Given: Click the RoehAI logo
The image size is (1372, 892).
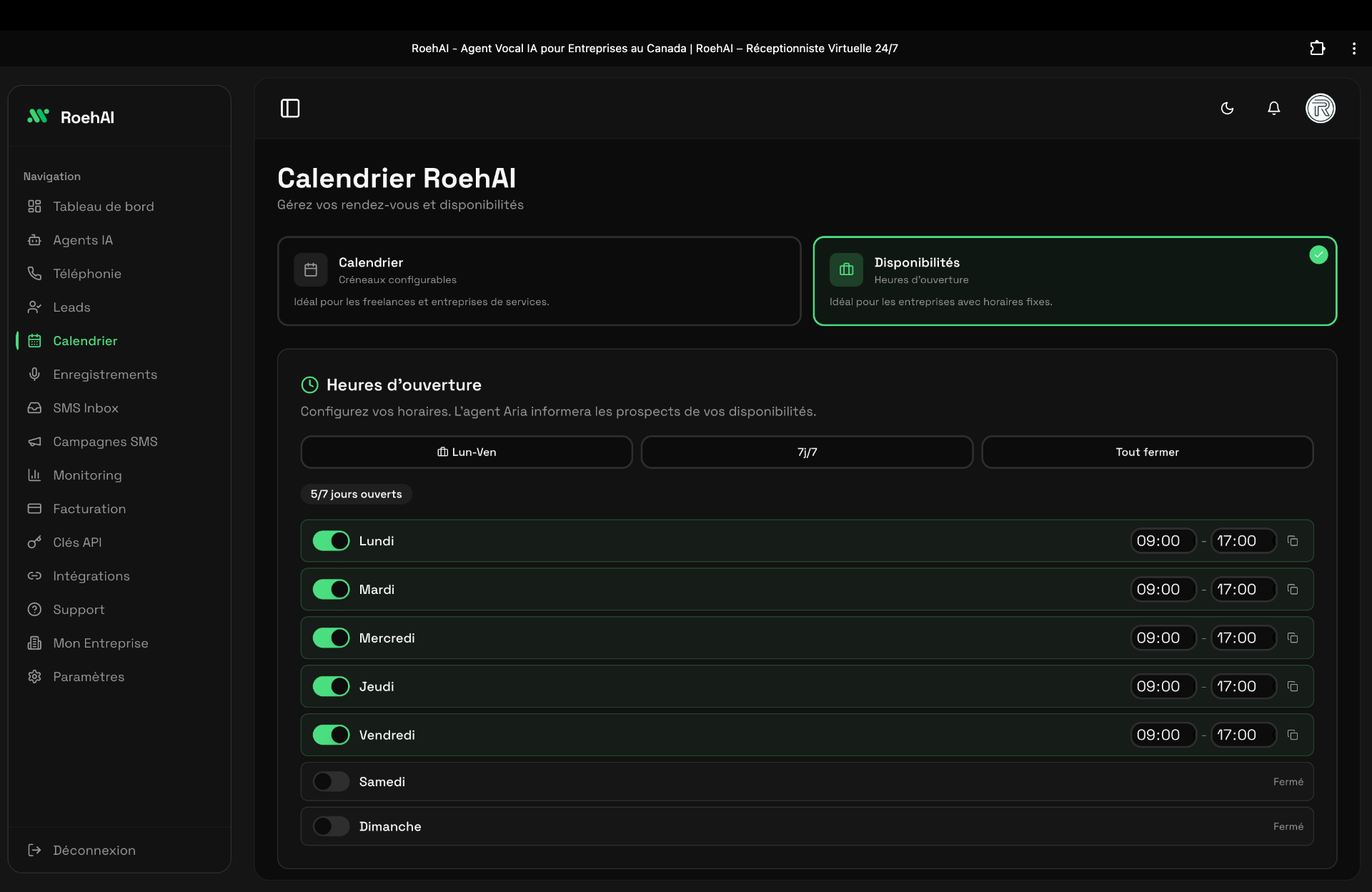Looking at the screenshot, I should click(x=71, y=117).
